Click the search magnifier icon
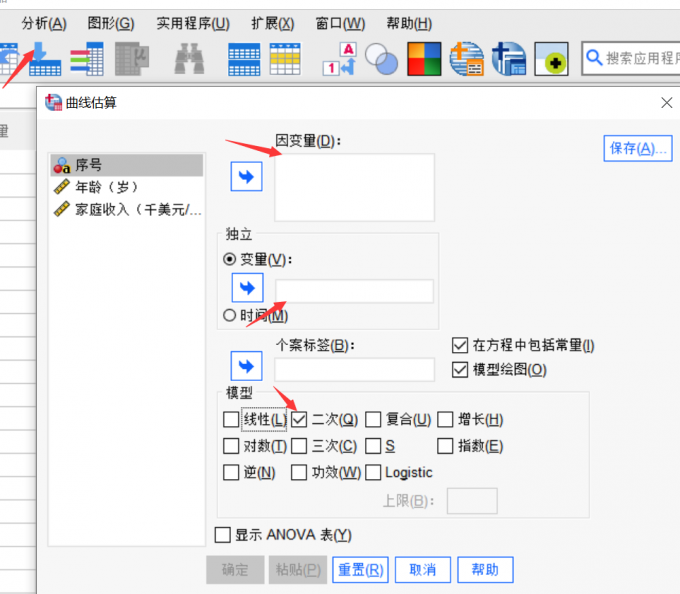This screenshot has height=594, width=680. click(x=594, y=58)
